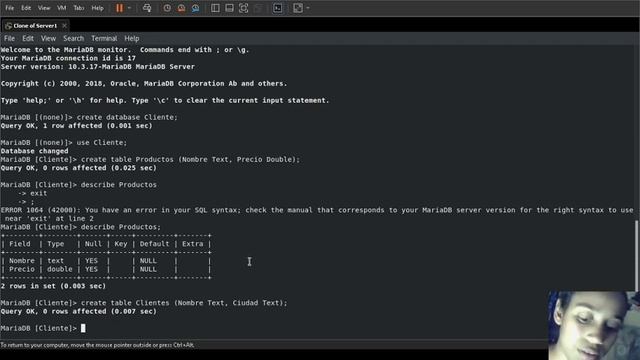Click the 'To return to your computer' status message
640x360 pixels.
[97, 345]
